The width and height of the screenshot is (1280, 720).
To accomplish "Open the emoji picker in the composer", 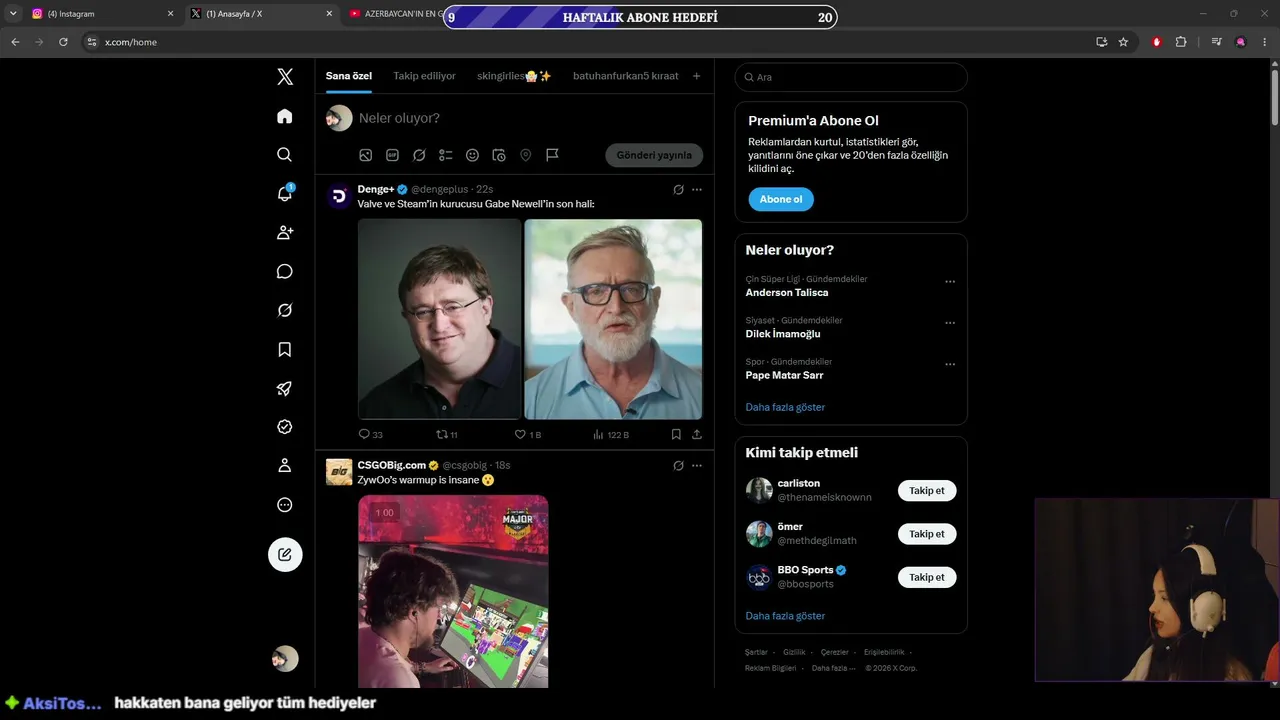I will pyautogui.click(x=472, y=155).
